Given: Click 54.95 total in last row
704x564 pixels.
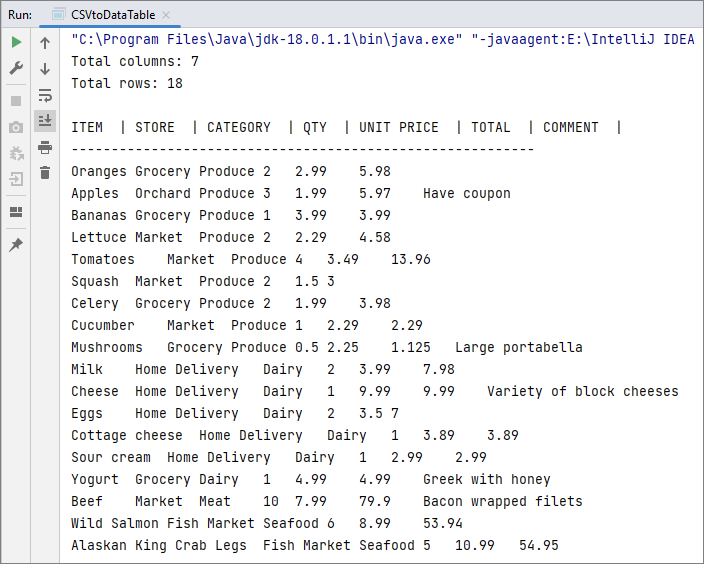Looking at the screenshot, I should point(539,546).
